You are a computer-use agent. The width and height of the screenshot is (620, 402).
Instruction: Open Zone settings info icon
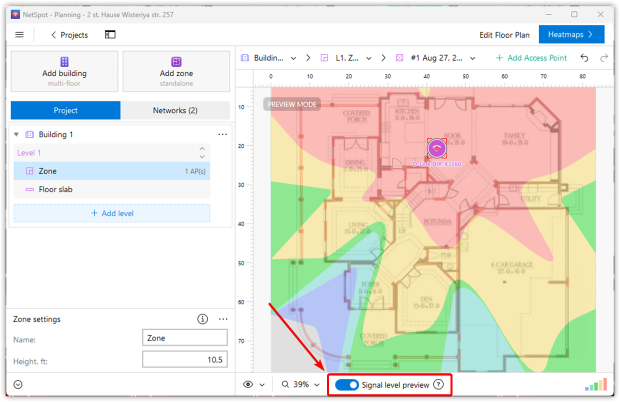(202, 319)
